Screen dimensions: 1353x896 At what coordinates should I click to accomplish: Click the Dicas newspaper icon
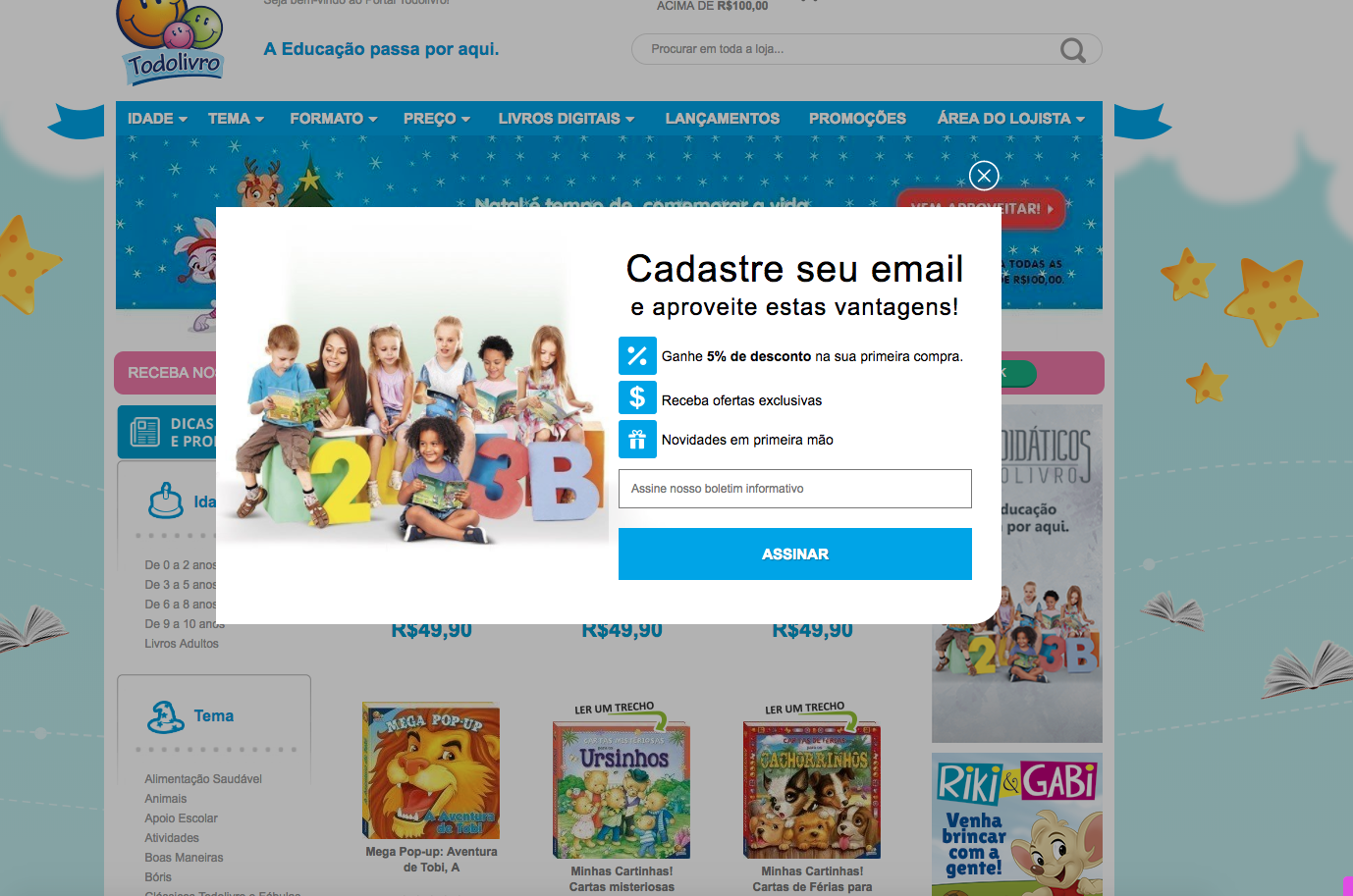tap(145, 432)
